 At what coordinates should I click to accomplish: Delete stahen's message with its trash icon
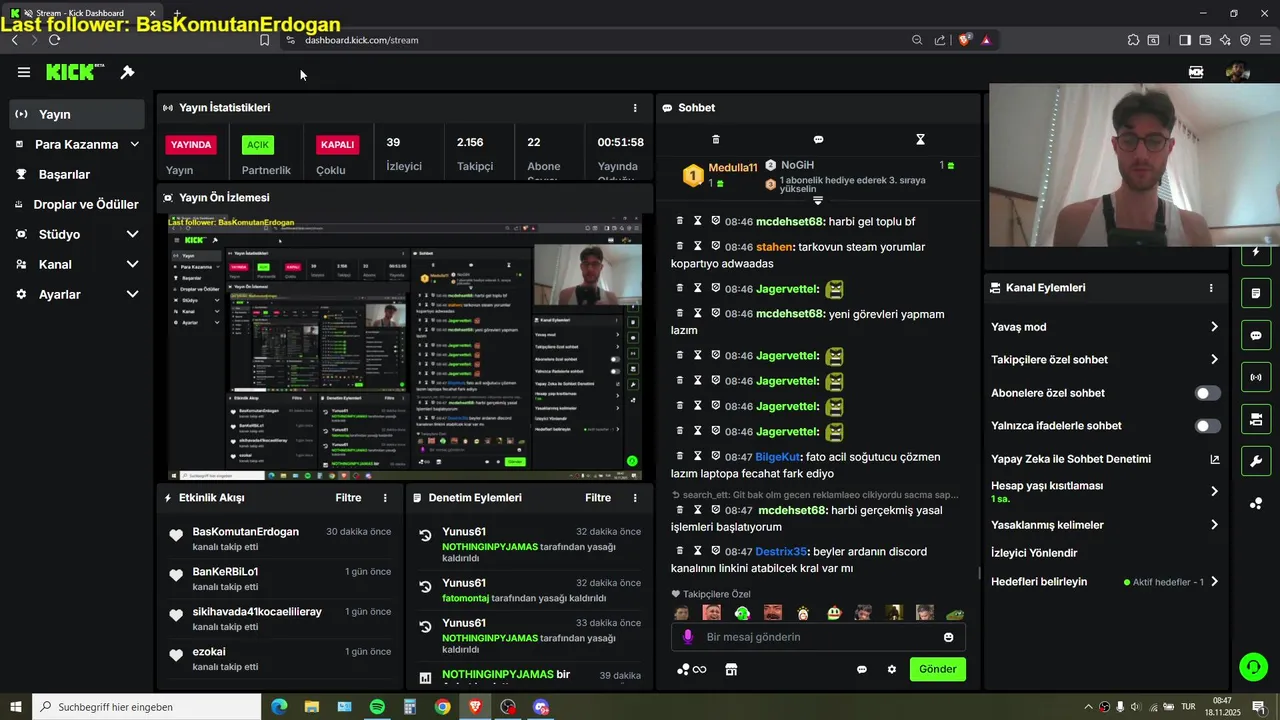tap(680, 246)
